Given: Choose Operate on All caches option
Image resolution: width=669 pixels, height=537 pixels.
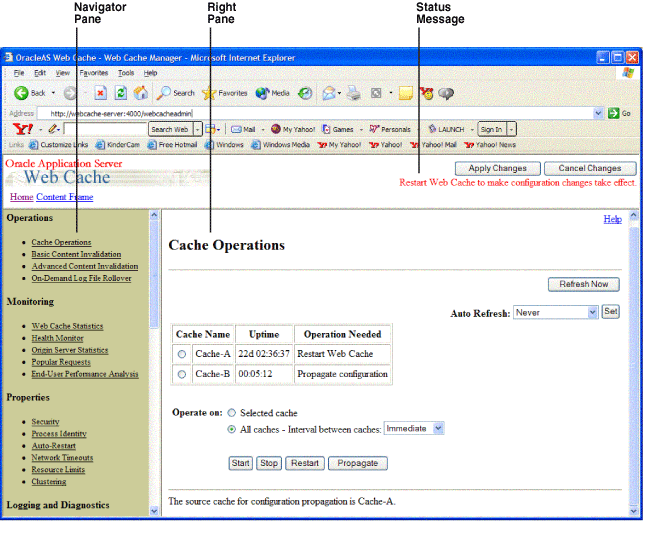Looking at the screenshot, I should tap(232, 430).
